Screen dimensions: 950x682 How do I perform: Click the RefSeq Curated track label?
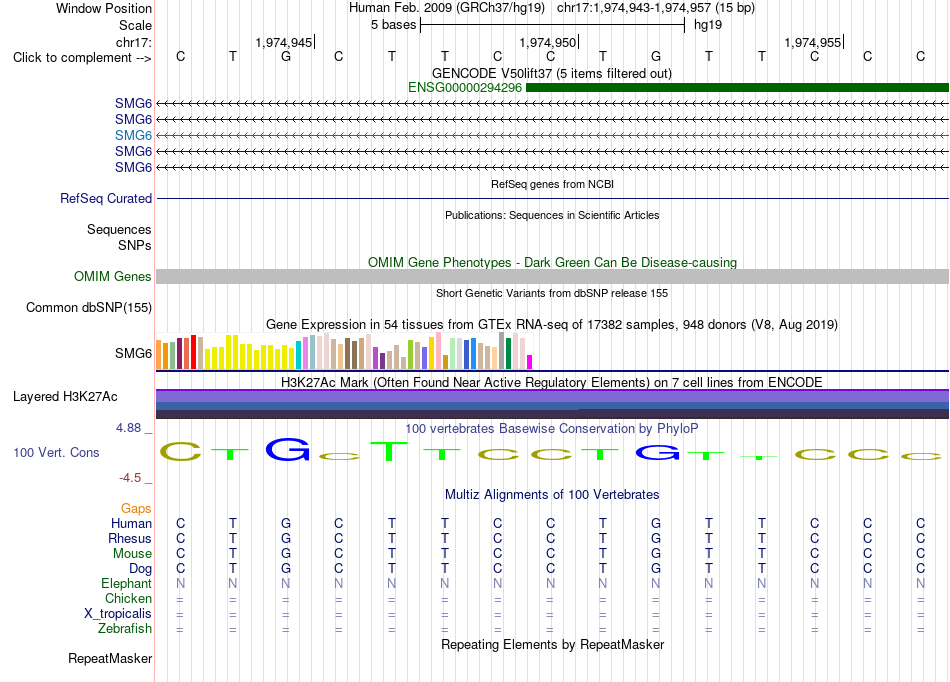pyautogui.click(x=106, y=198)
